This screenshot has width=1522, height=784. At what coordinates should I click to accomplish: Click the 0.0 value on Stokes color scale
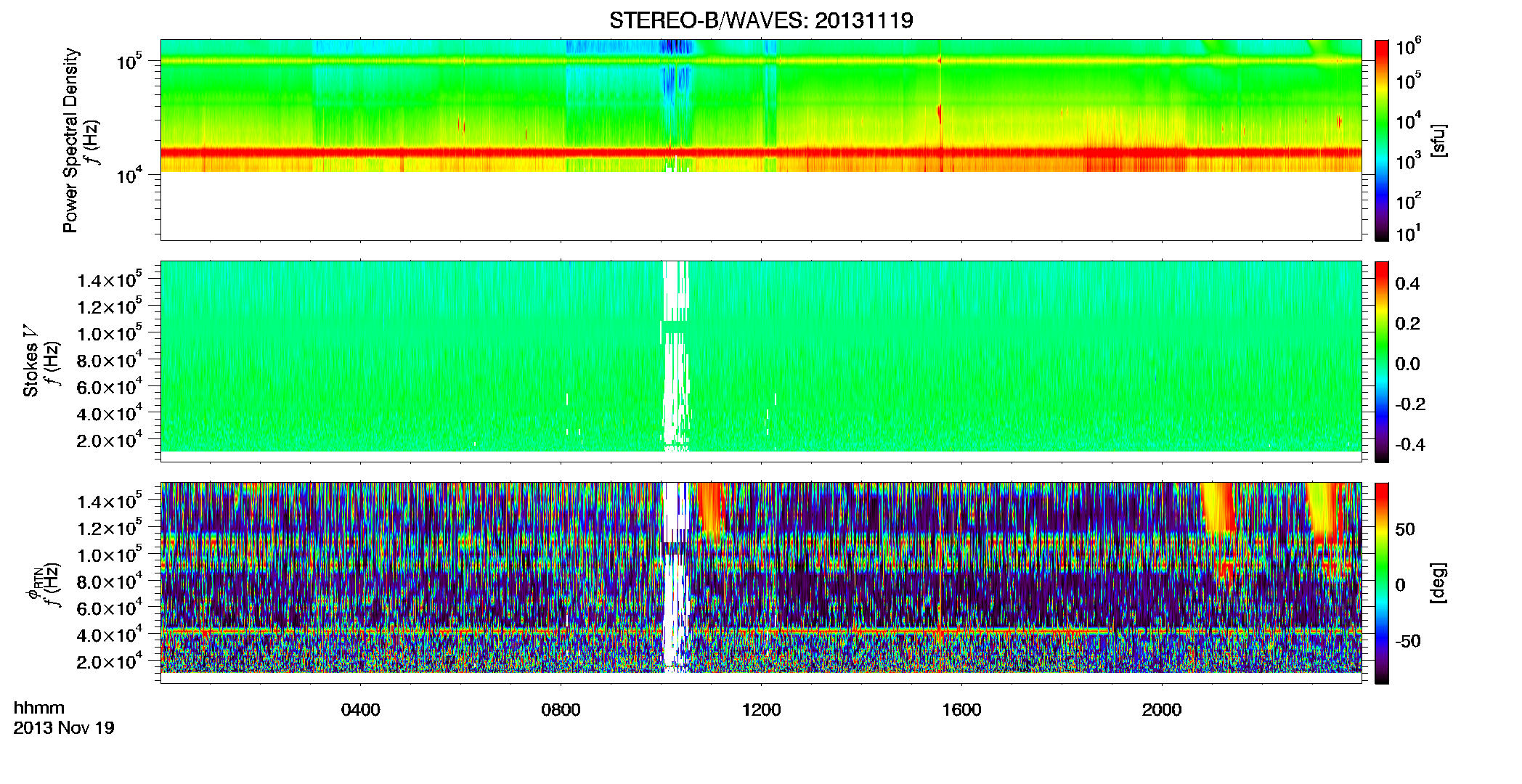coord(1407,364)
